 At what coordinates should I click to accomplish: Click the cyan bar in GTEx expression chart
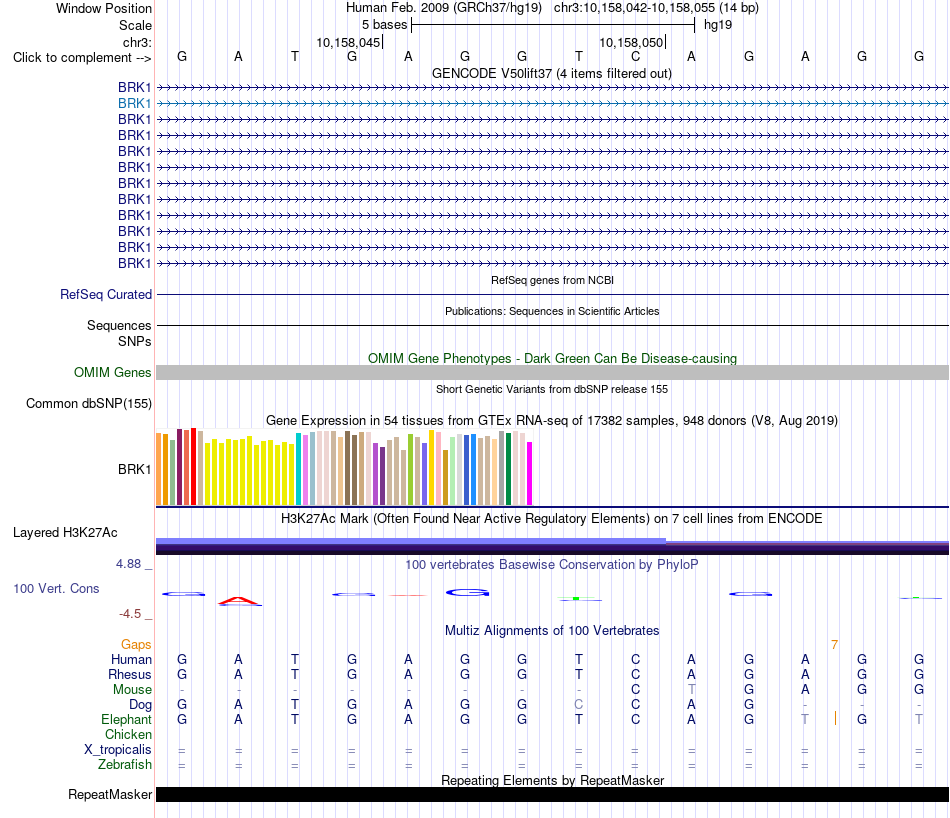pos(299,469)
